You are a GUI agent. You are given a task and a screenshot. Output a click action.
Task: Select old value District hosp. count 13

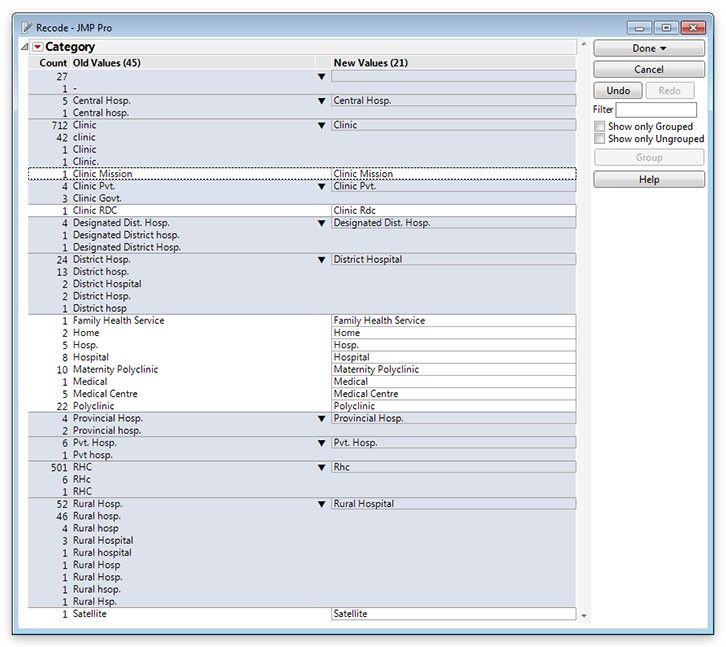click(x=101, y=271)
